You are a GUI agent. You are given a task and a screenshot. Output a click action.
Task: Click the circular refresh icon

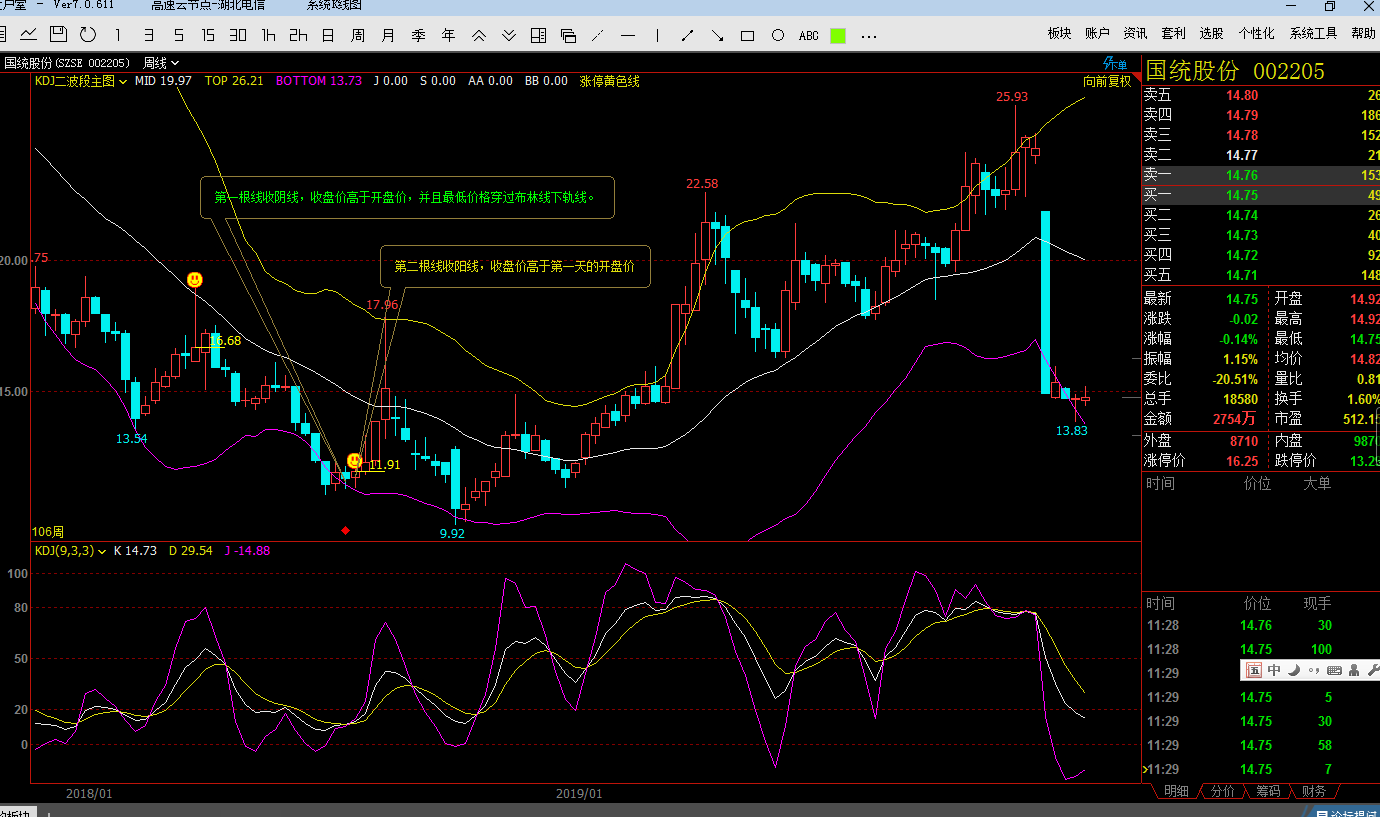click(88, 35)
